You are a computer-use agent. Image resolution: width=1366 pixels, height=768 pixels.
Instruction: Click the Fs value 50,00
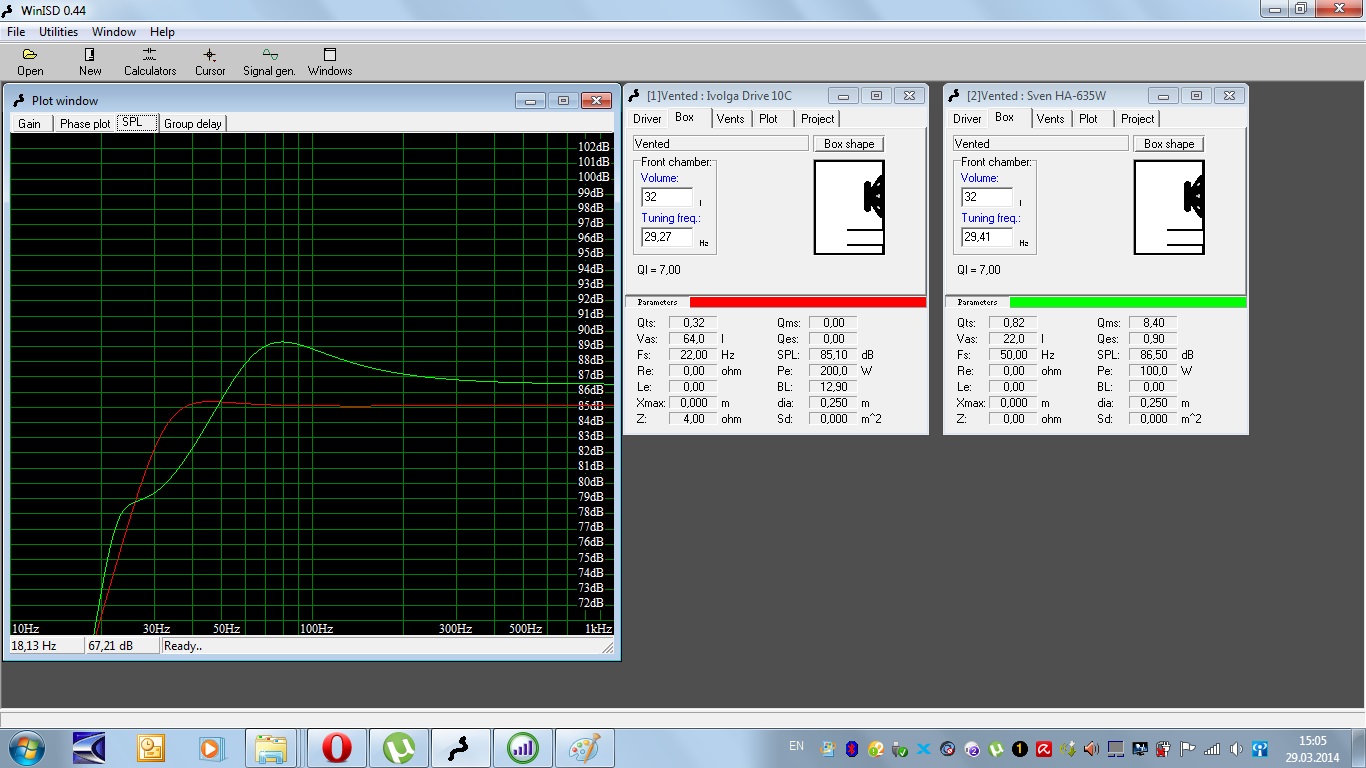click(x=1013, y=355)
